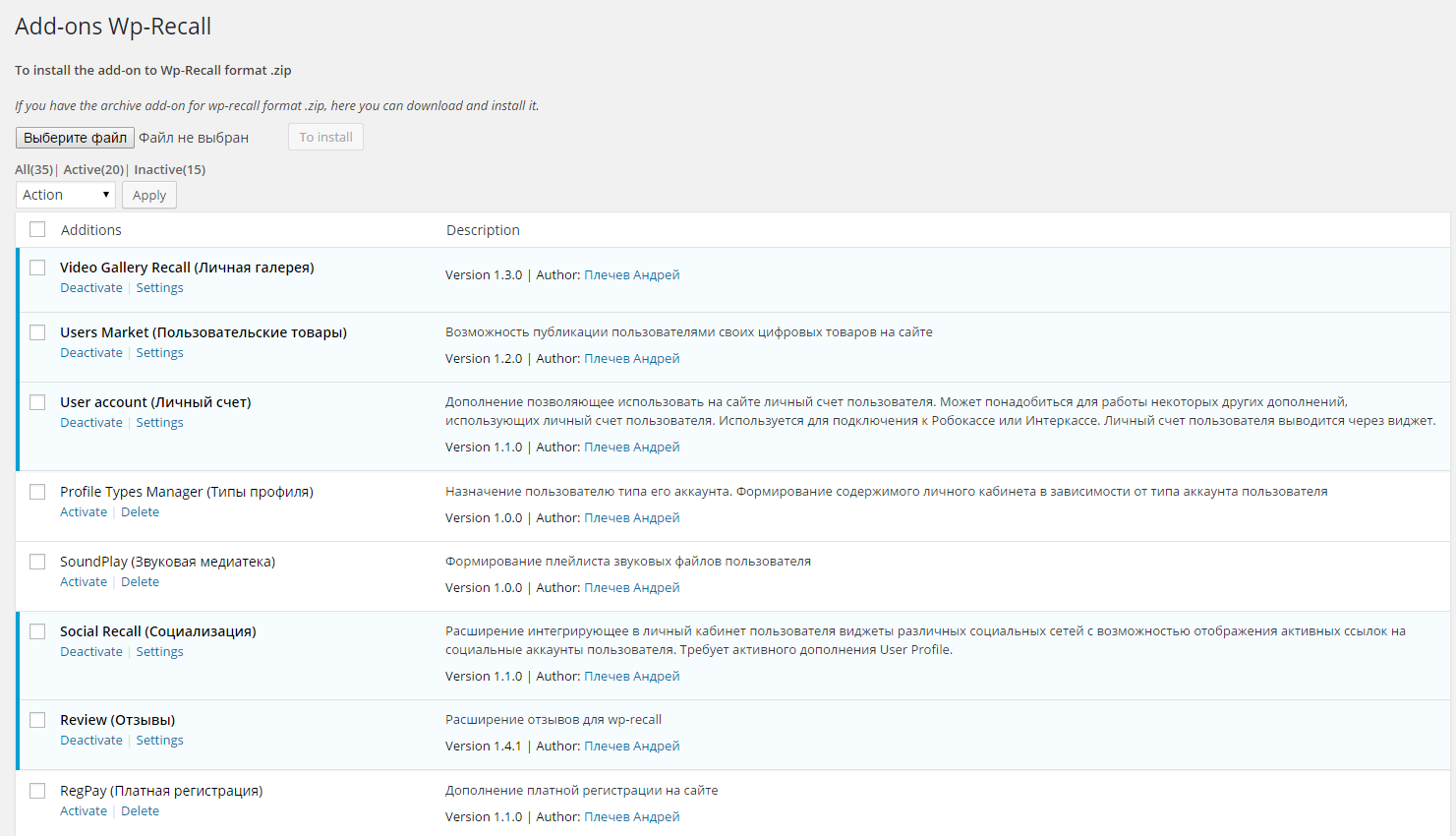The image size is (1456, 836).
Task: Open Settings for Users Market
Action: (x=159, y=353)
